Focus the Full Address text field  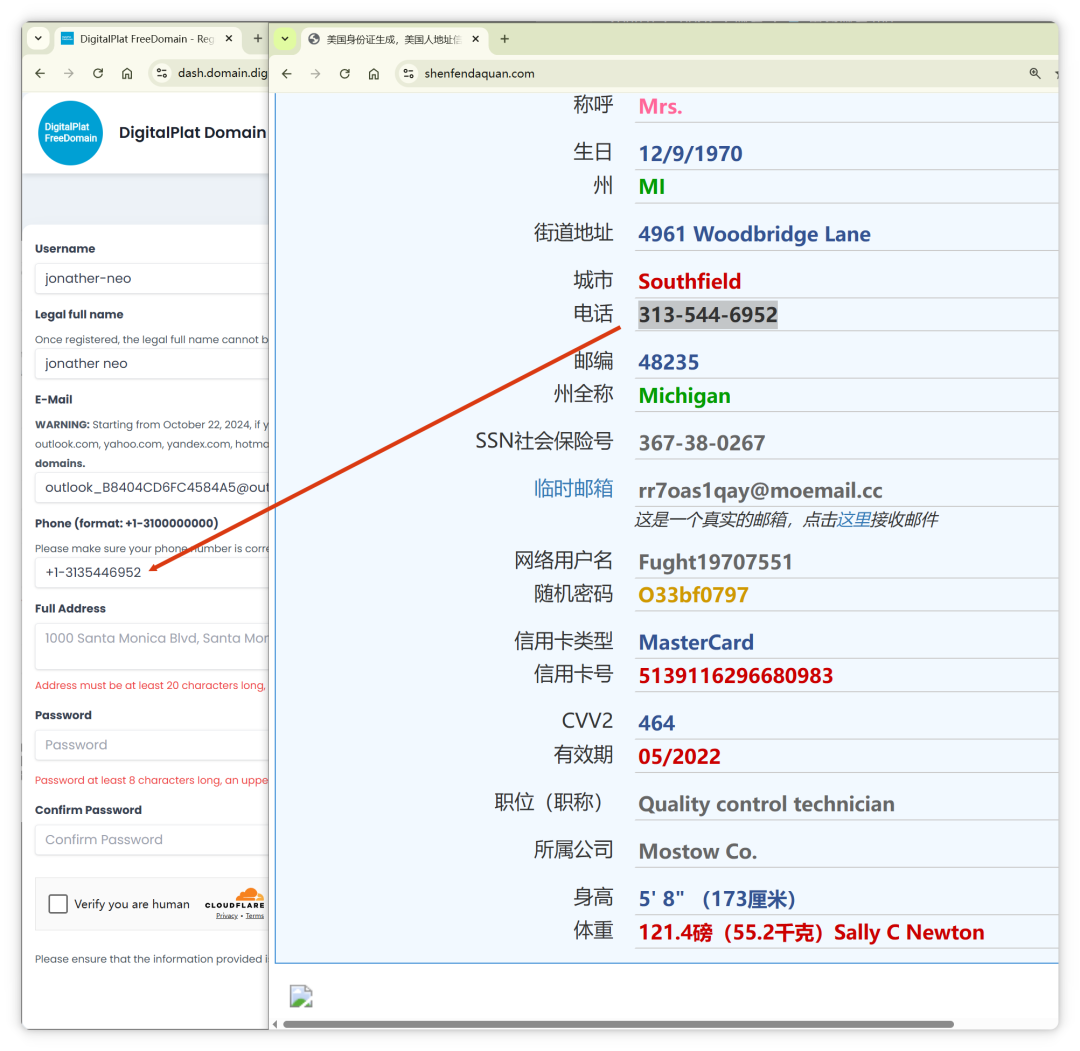[152, 646]
